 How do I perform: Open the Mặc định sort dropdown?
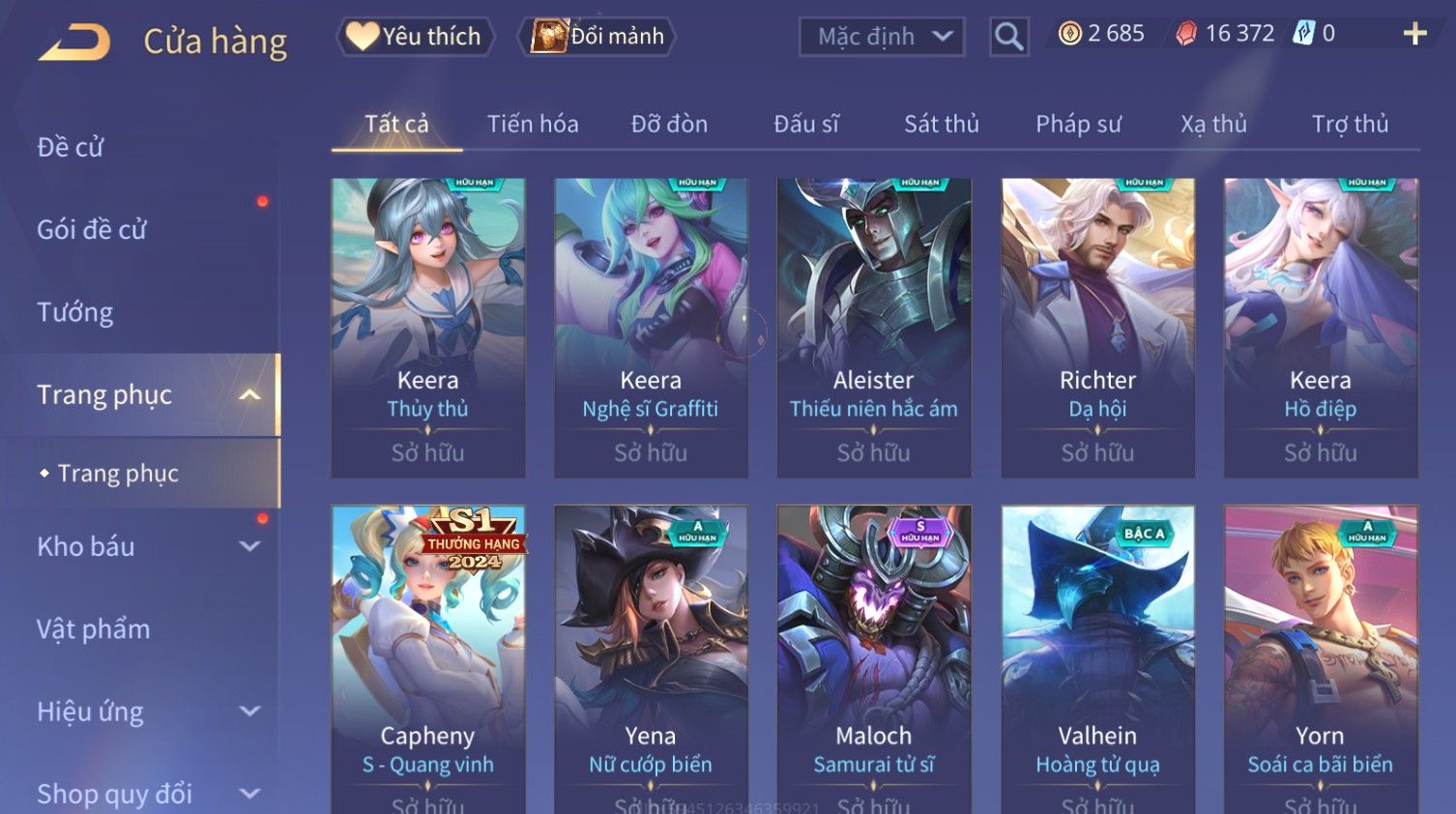[882, 37]
